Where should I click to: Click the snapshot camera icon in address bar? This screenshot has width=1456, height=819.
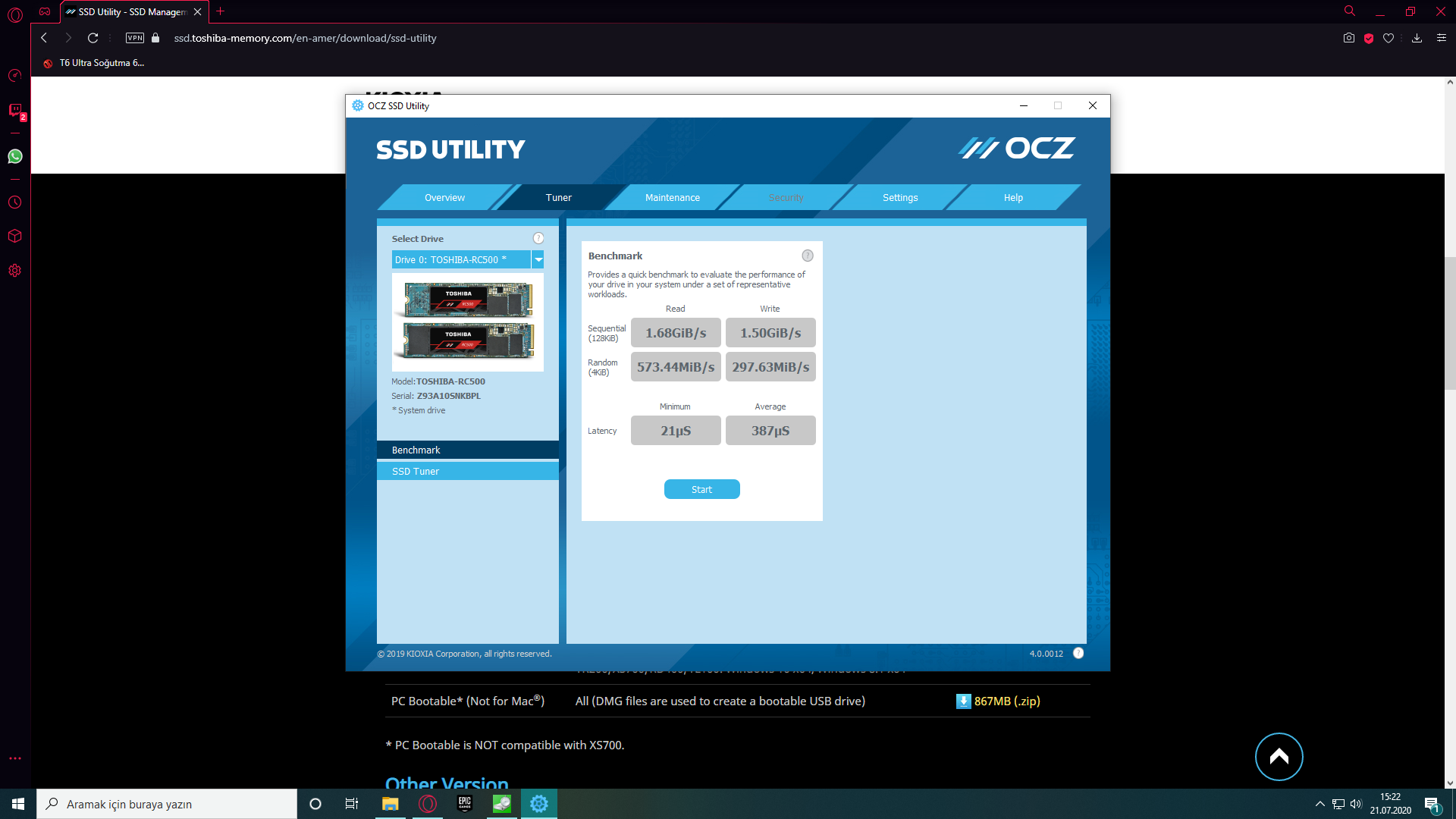click(x=1348, y=38)
